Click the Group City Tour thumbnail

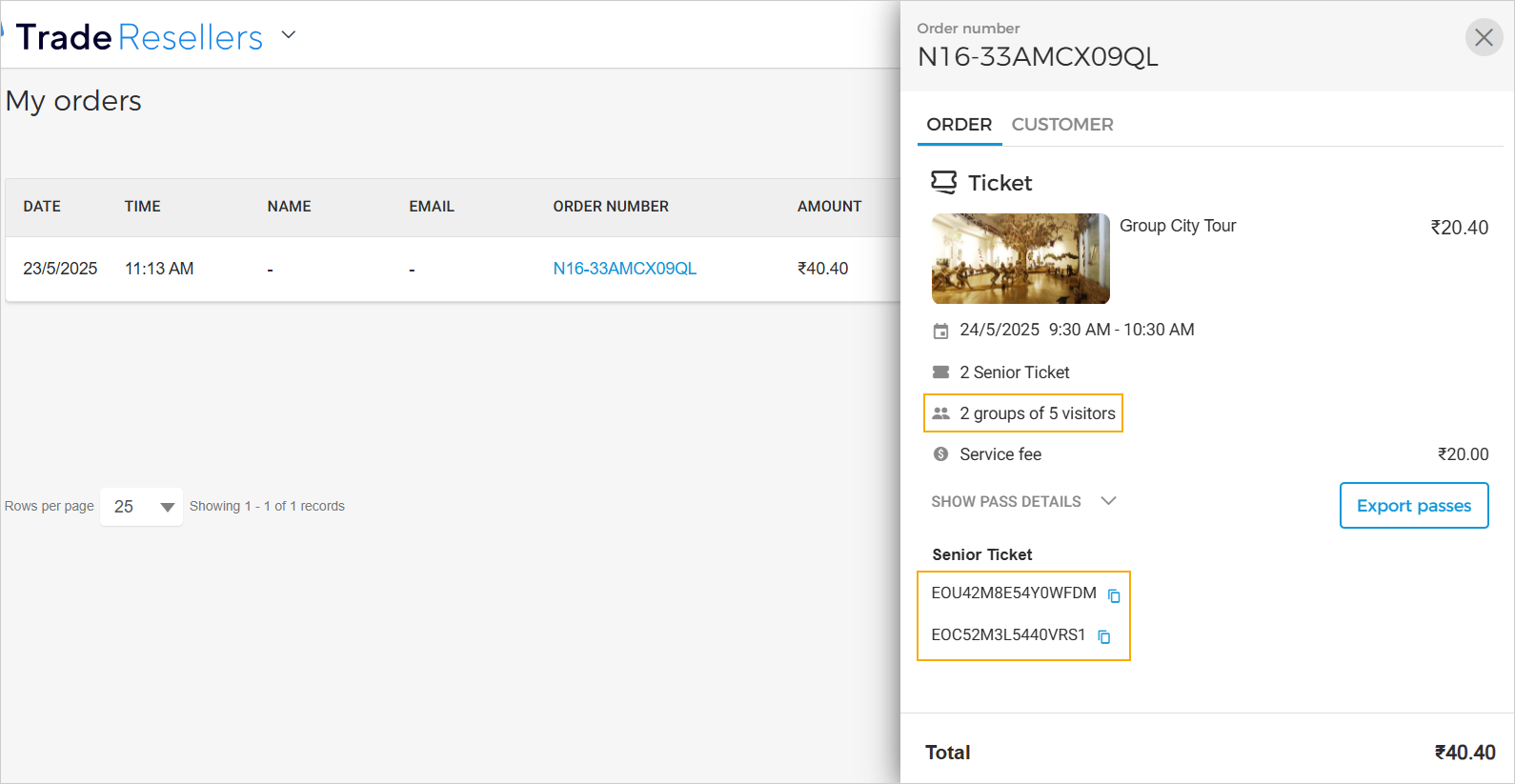[x=1020, y=258]
